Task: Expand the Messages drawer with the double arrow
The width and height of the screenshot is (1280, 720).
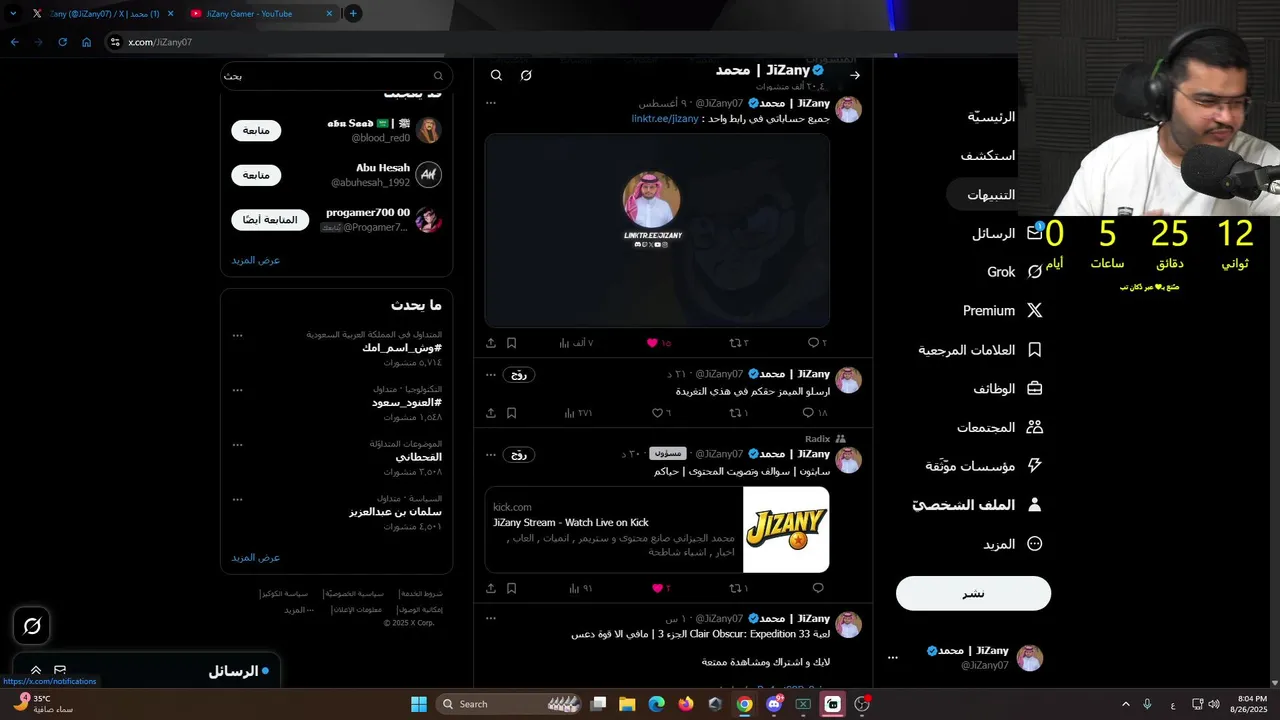Action: (x=35, y=670)
